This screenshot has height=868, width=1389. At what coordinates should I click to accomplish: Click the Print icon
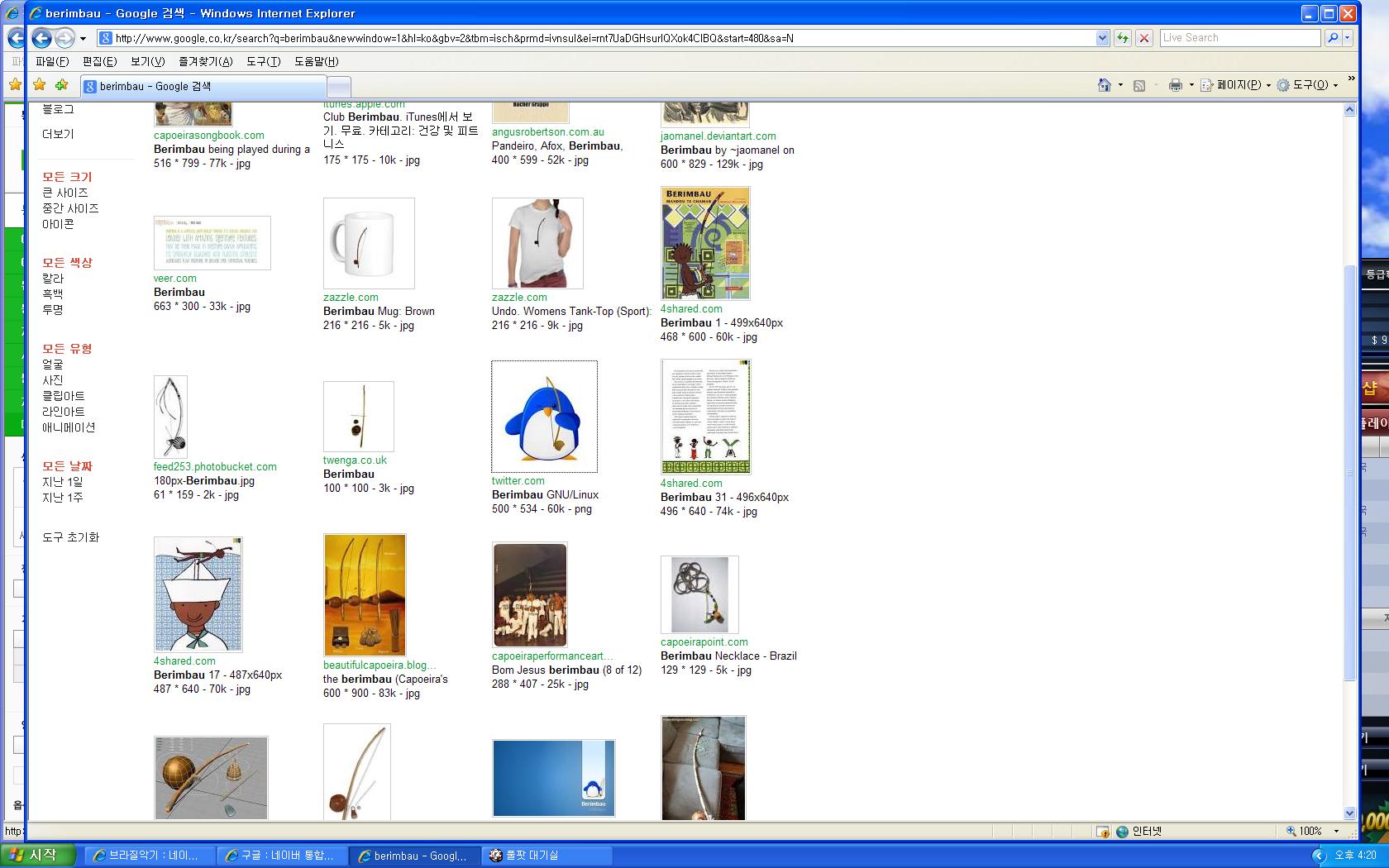(x=1175, y=85)
